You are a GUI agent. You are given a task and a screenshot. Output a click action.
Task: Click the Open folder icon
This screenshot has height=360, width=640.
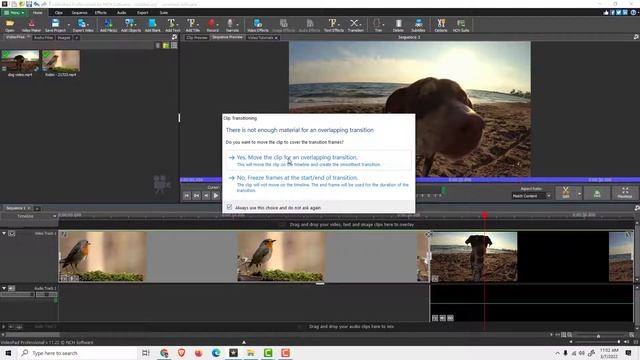[9, 25]
